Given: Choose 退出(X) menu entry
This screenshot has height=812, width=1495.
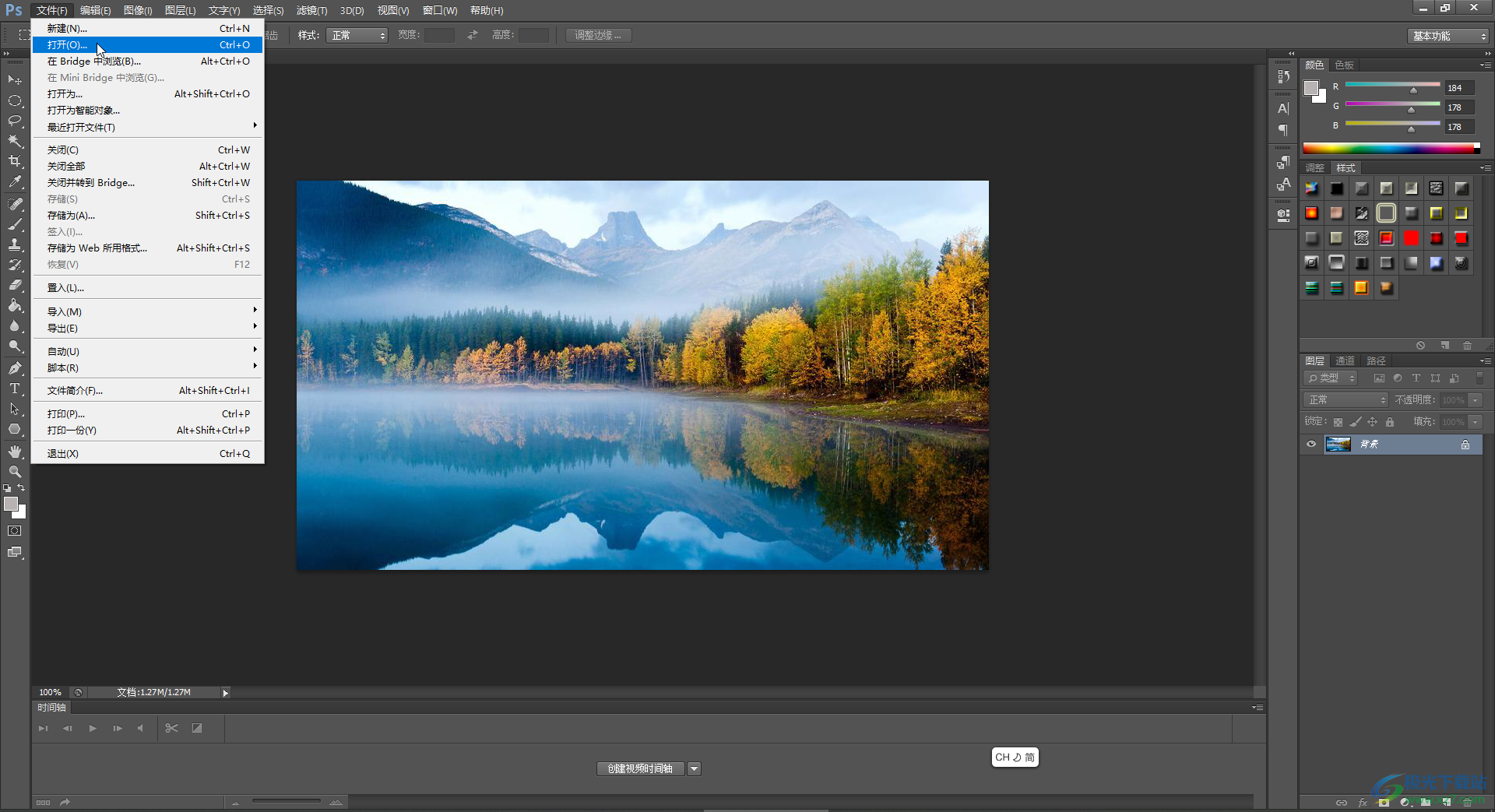Looking at the screenshot, I should [x=147, y=454].
